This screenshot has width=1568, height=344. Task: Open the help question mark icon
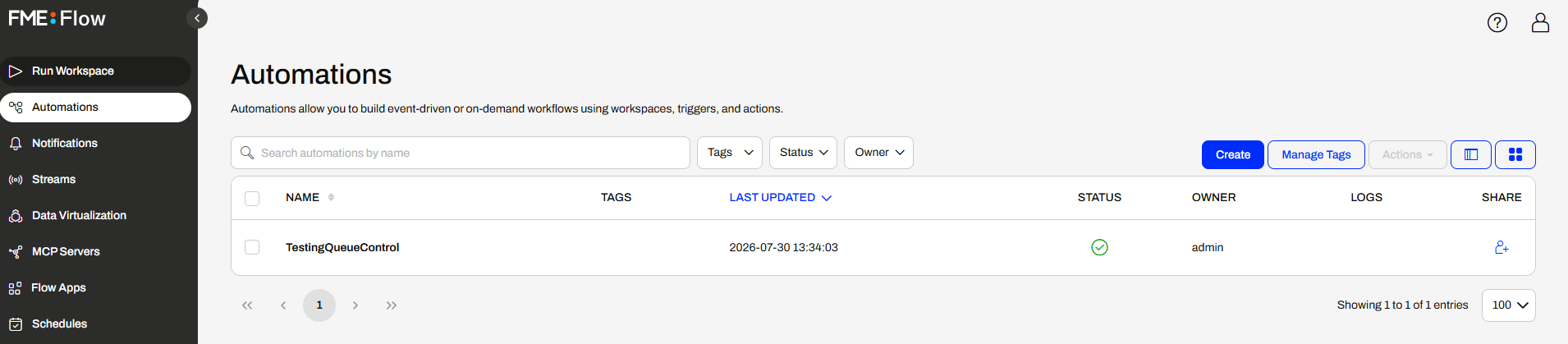pyautogui.click(x=1497, y=22)
